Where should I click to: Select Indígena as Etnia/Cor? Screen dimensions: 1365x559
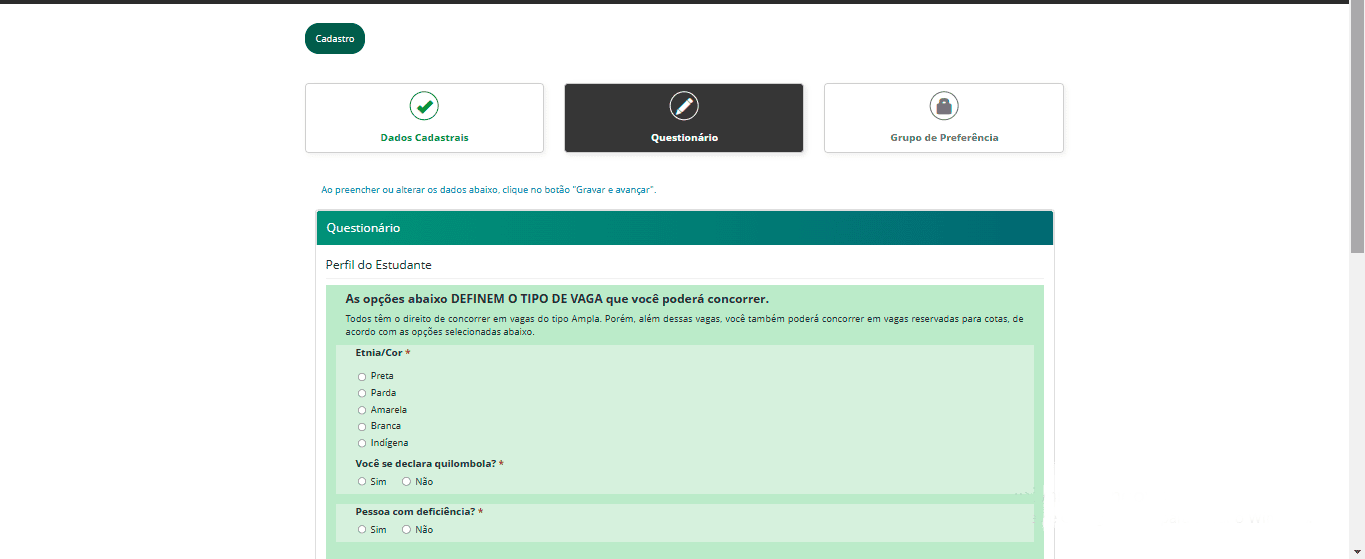362,443
